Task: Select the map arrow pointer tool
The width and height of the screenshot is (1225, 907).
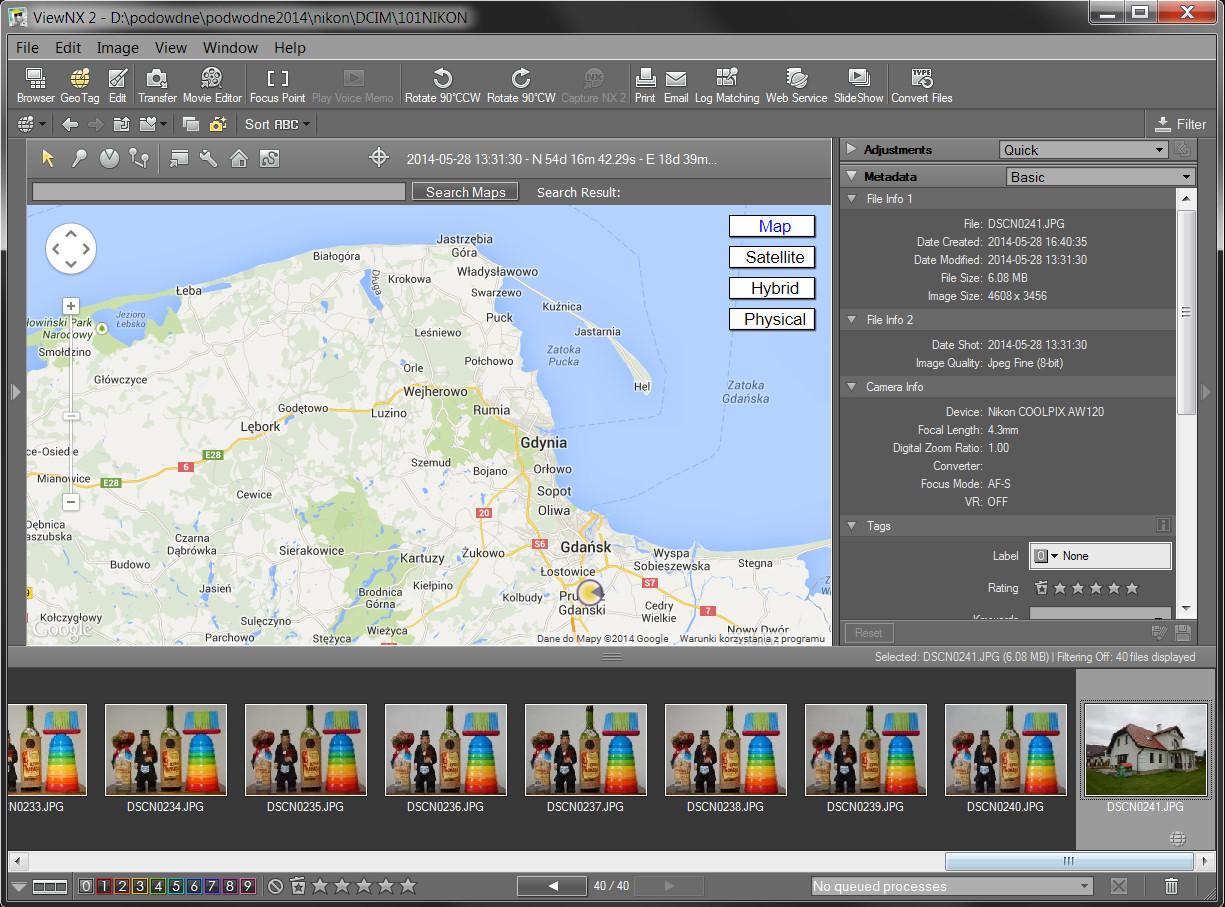Action: click(48, 158)
